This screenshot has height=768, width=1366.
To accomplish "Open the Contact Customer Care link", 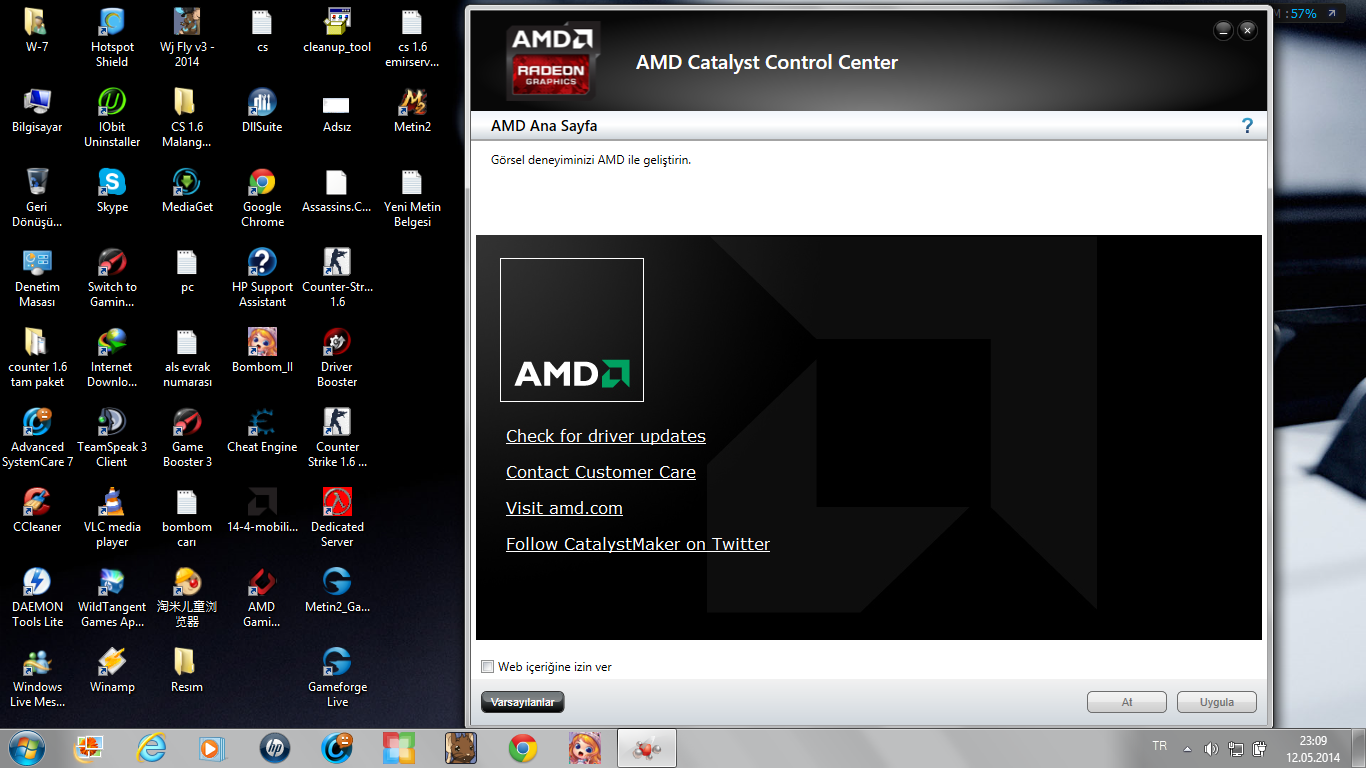I will [x=600, y=472].
